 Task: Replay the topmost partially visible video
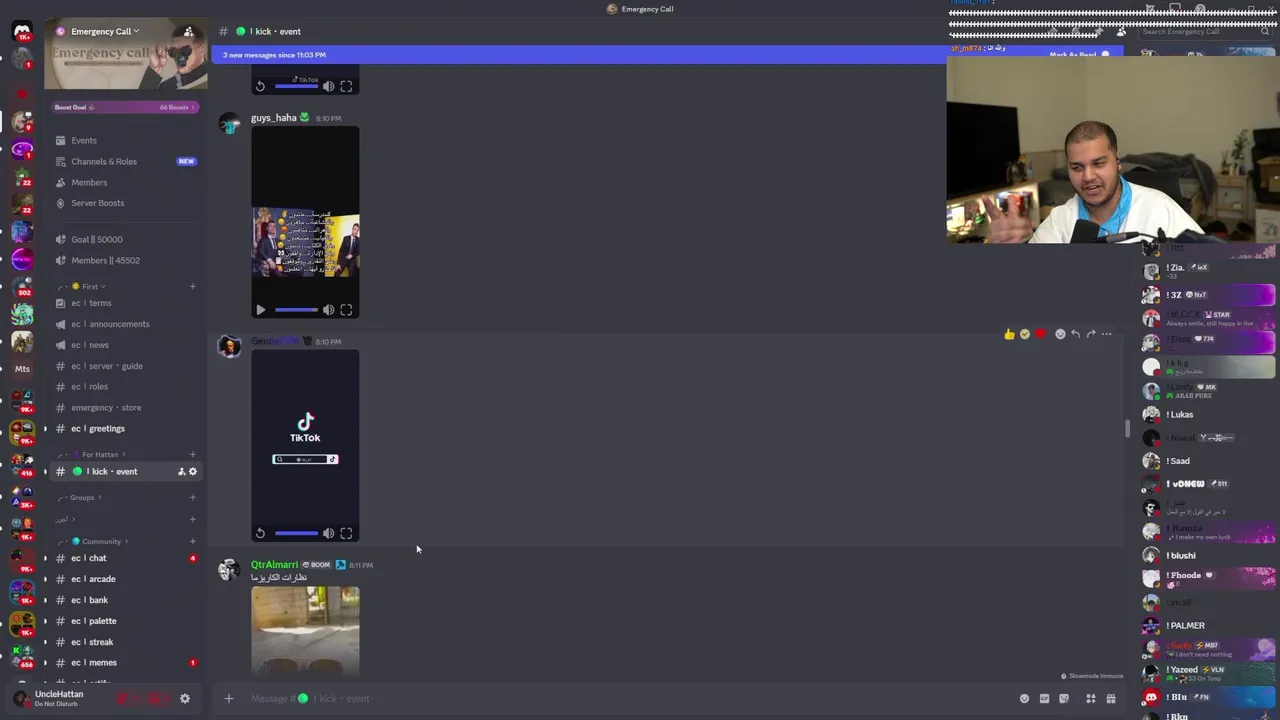click(x=260, y=86)
